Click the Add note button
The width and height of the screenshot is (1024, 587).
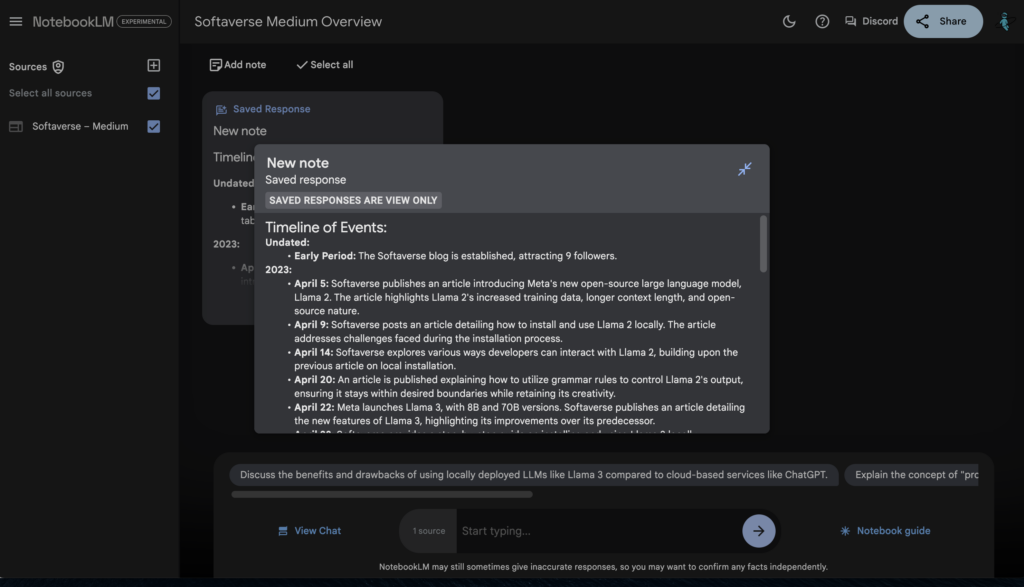point(237,65)
